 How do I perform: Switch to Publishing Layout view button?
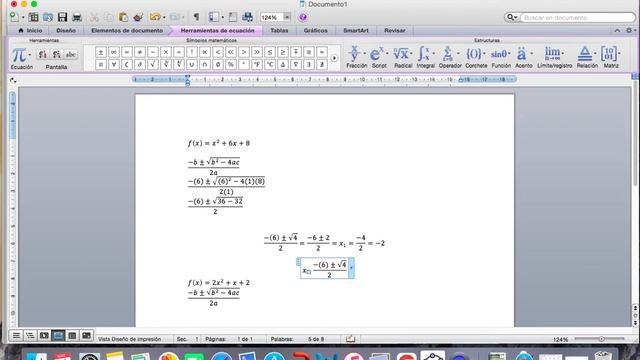44,336
